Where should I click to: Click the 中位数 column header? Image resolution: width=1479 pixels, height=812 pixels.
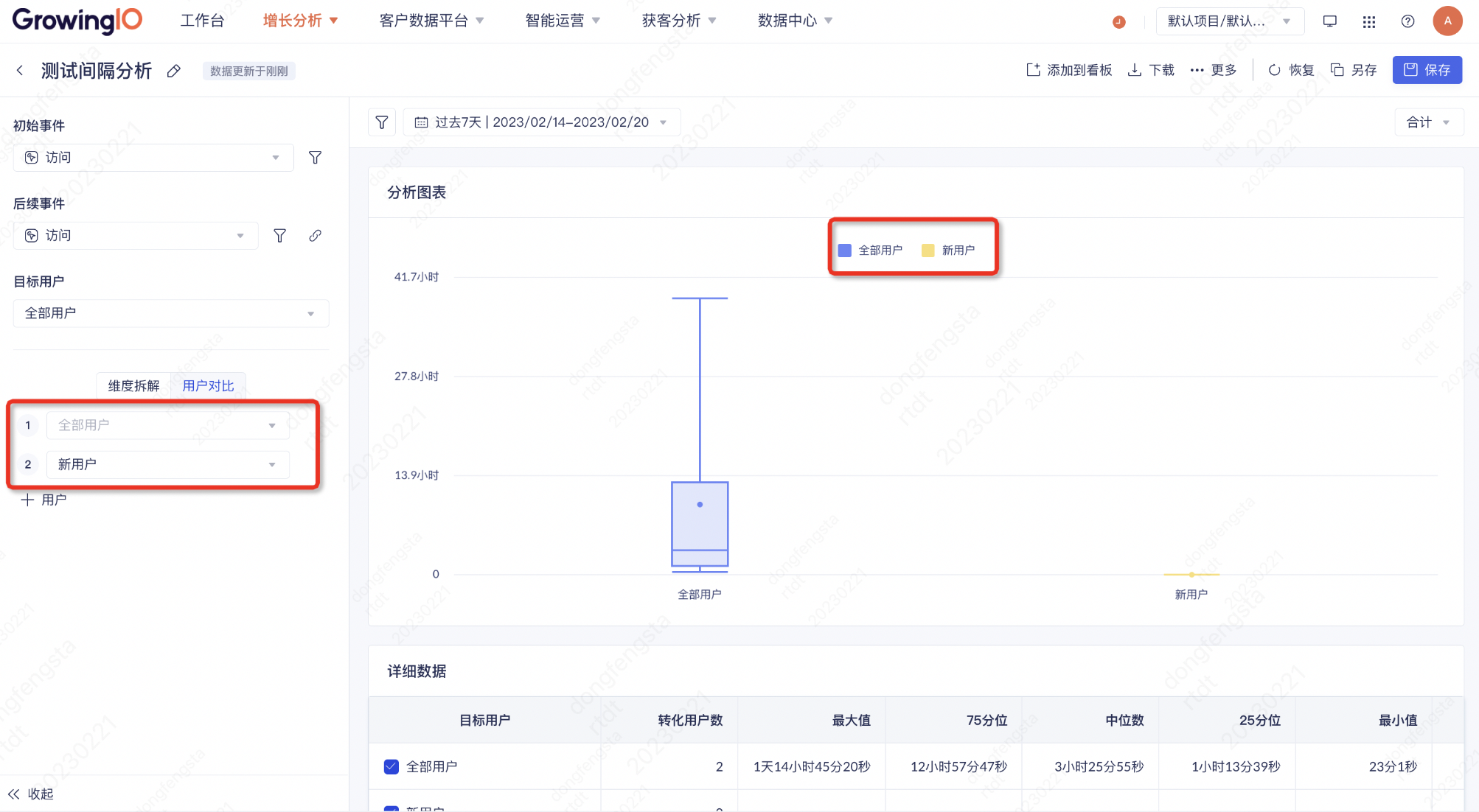click(1124, 721)
